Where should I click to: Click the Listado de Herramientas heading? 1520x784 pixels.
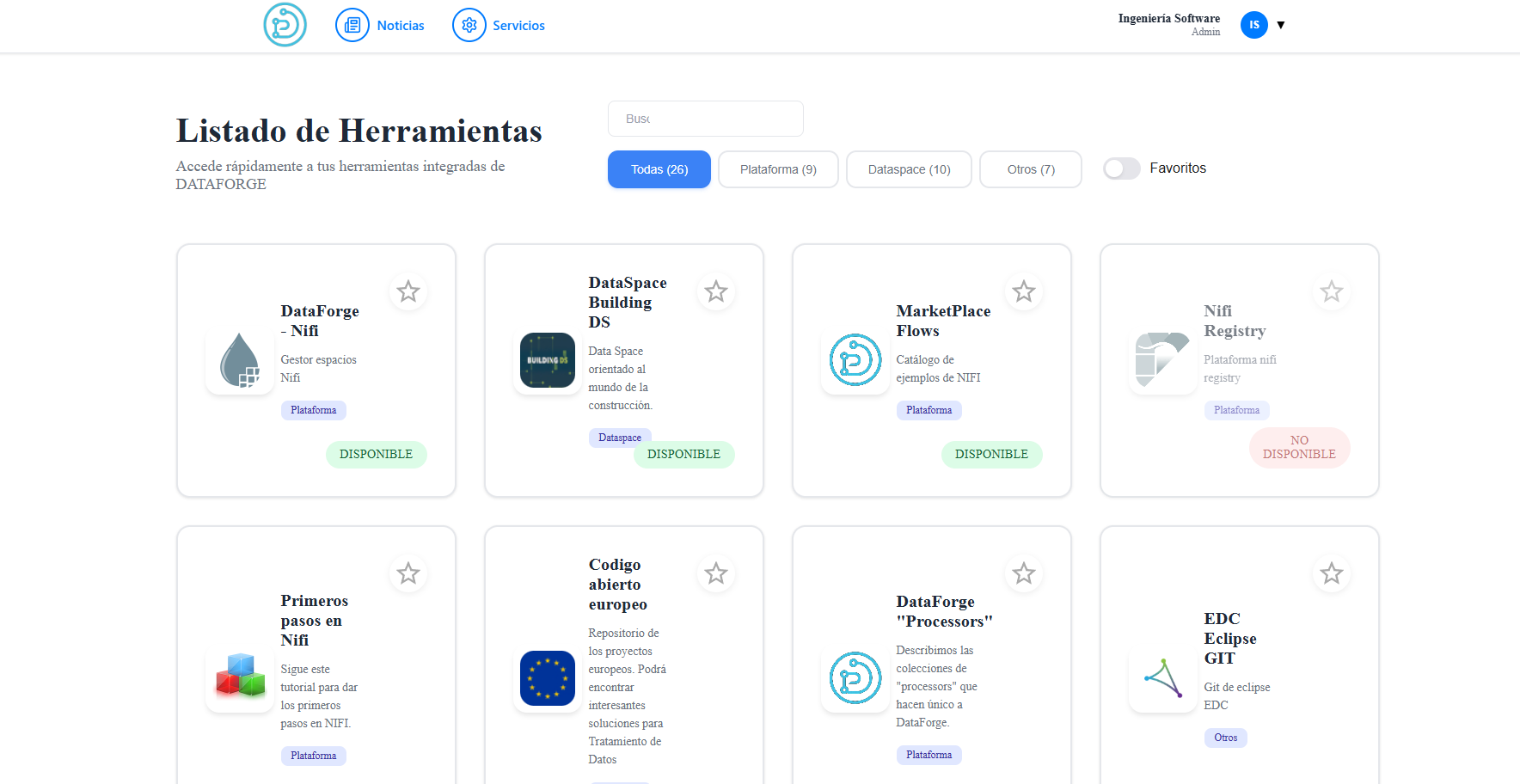click(359, 131)
